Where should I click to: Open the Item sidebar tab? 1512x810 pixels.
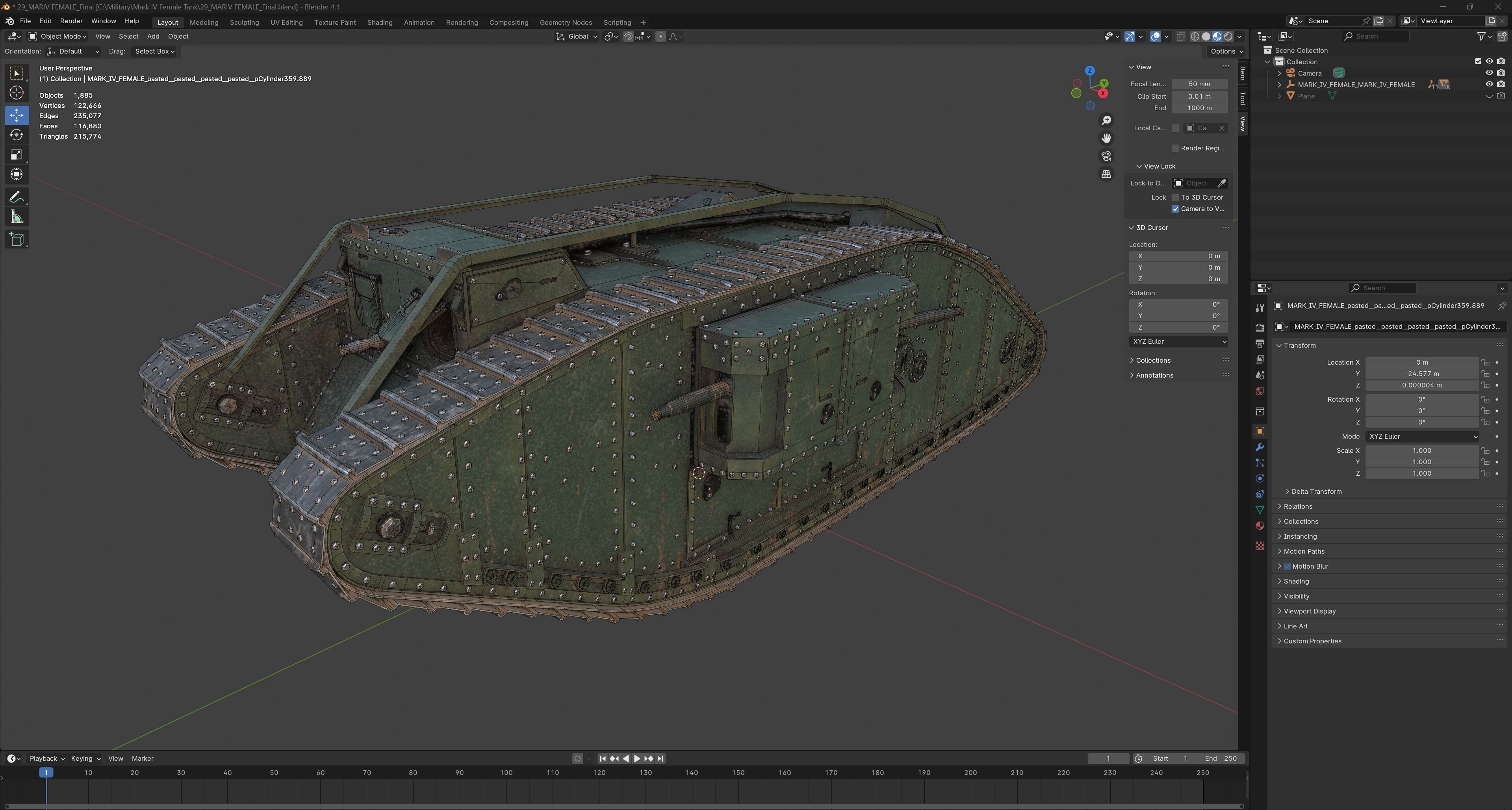(1243, 74)
